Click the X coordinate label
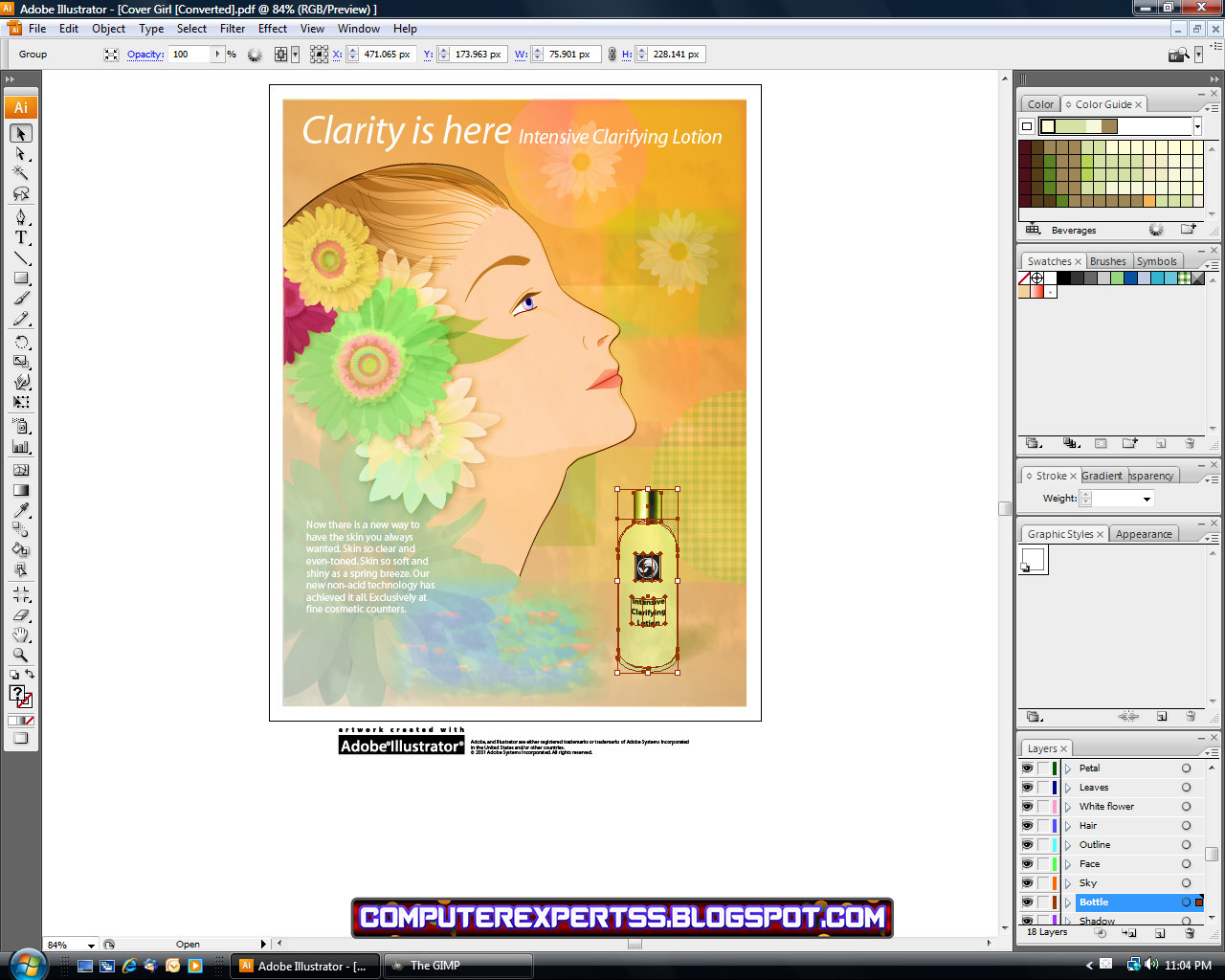The width and height of the screenshot is (1225, 980). pyautogui.click(x=338, y=55)
